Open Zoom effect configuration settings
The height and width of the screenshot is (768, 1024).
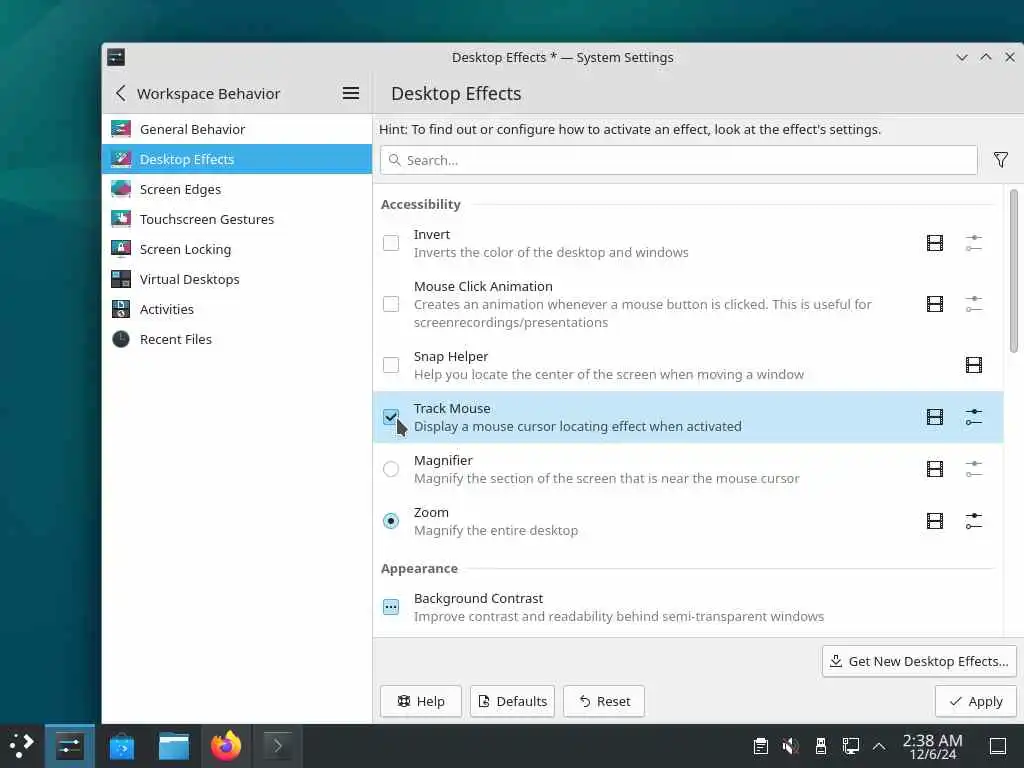(973, 520)
